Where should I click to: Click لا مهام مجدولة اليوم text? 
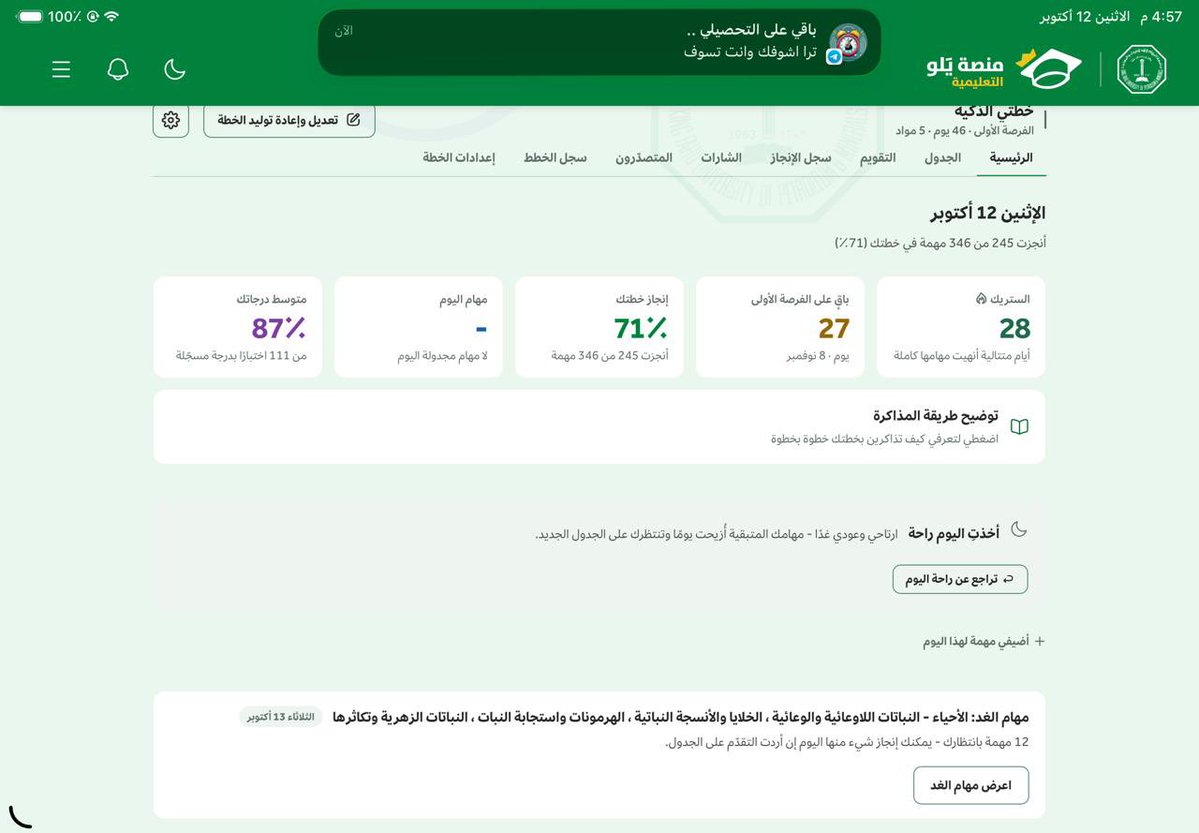coord(442,356)
